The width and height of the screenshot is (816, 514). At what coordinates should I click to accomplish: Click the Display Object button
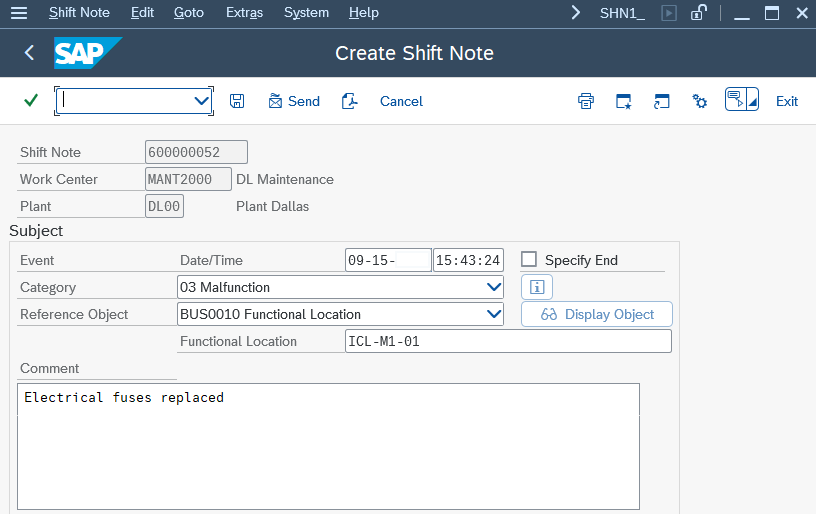tap(596, 314)
